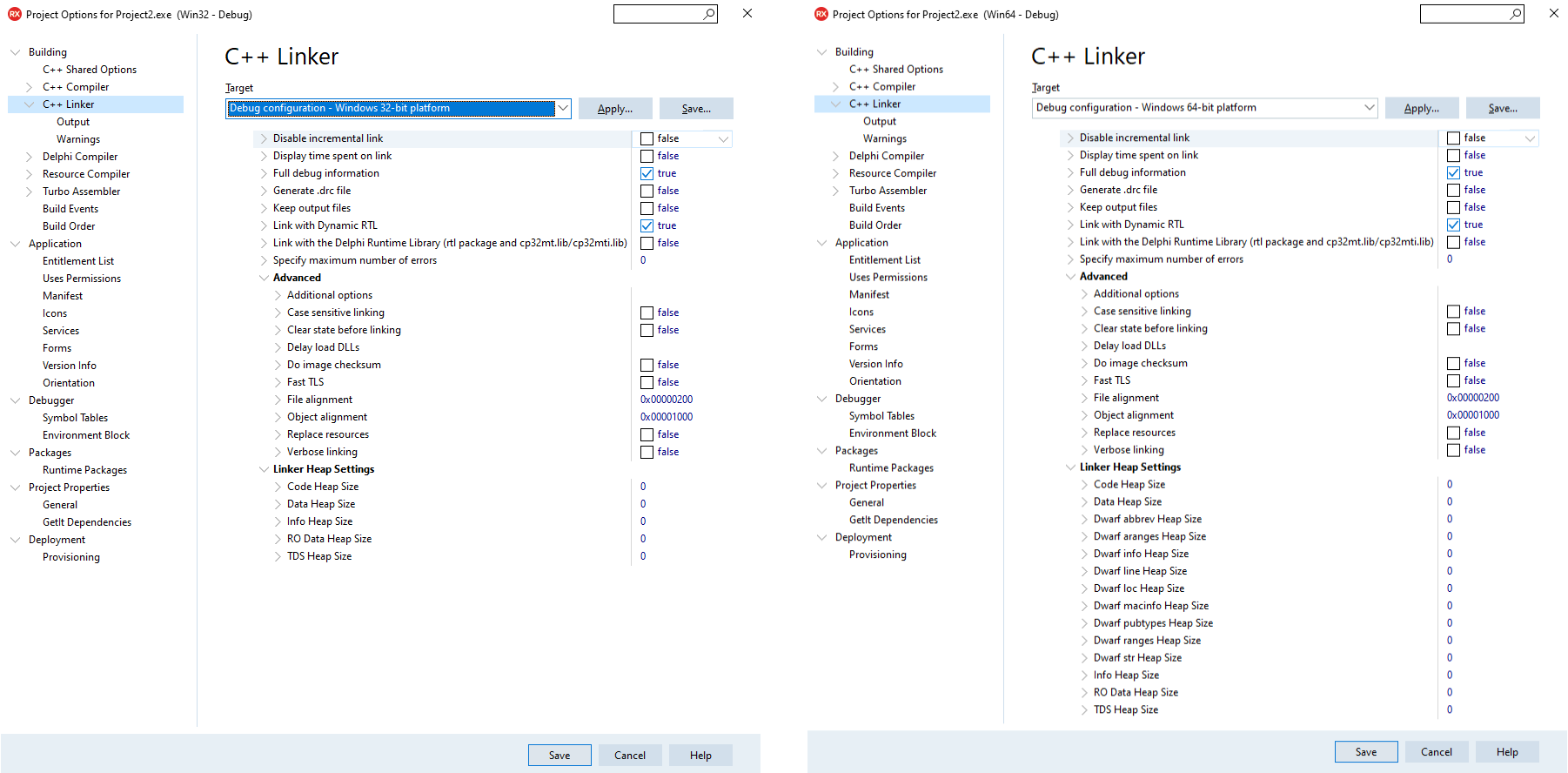
Task: Click Save... button beside Target in Win64 window
Action: click(x=1503, y=108)
